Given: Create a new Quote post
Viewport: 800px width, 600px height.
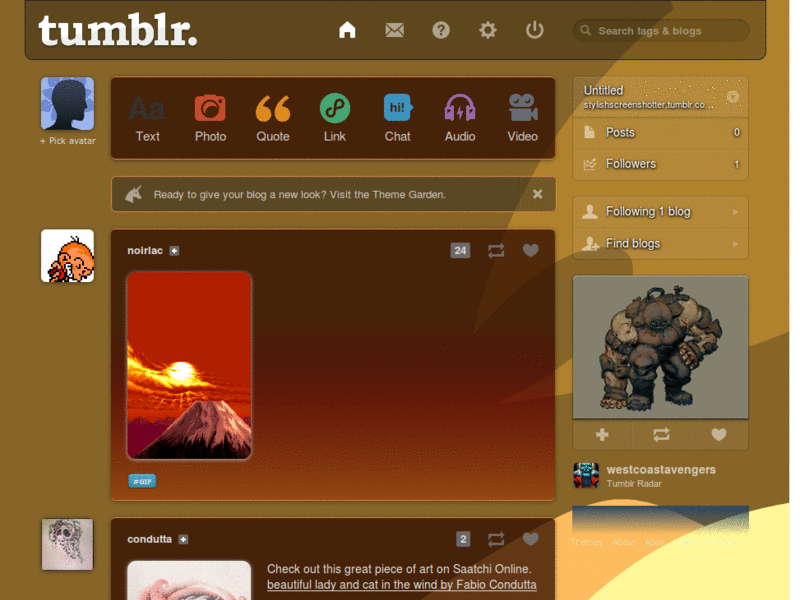Looking at the screenshot, I should pyautogui.click(x=273, y=118).
